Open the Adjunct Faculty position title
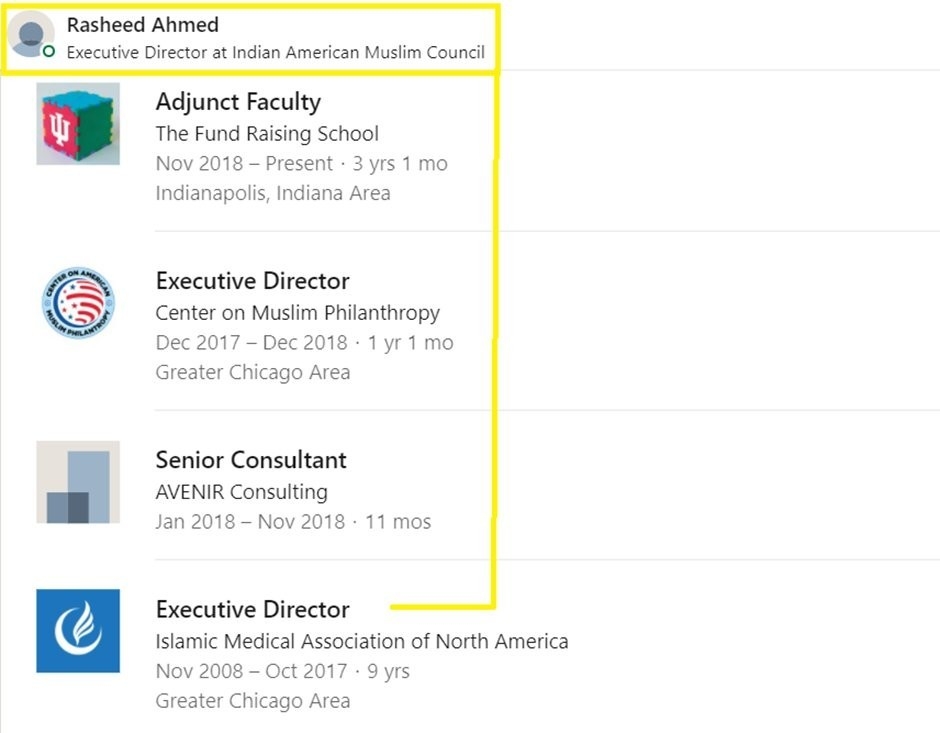Image resolution: width=940 pixels, height=733 pixels. (238, 102)
